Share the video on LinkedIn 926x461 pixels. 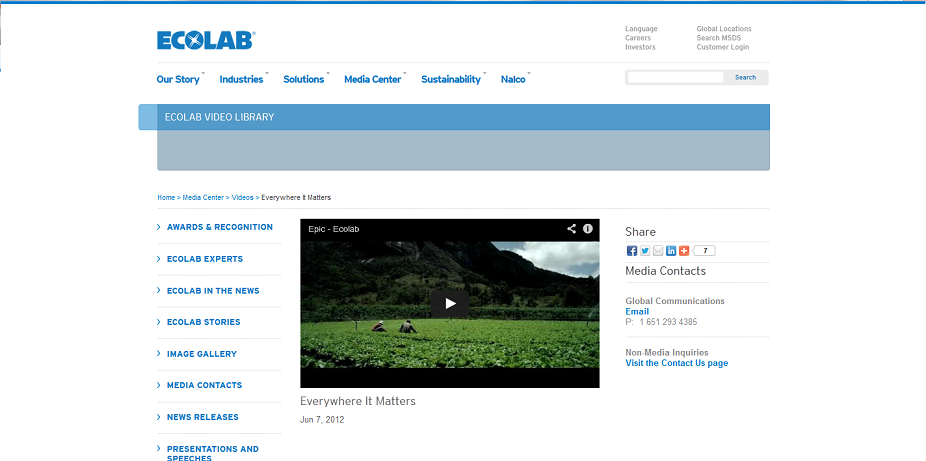click(x=671, y=251)
